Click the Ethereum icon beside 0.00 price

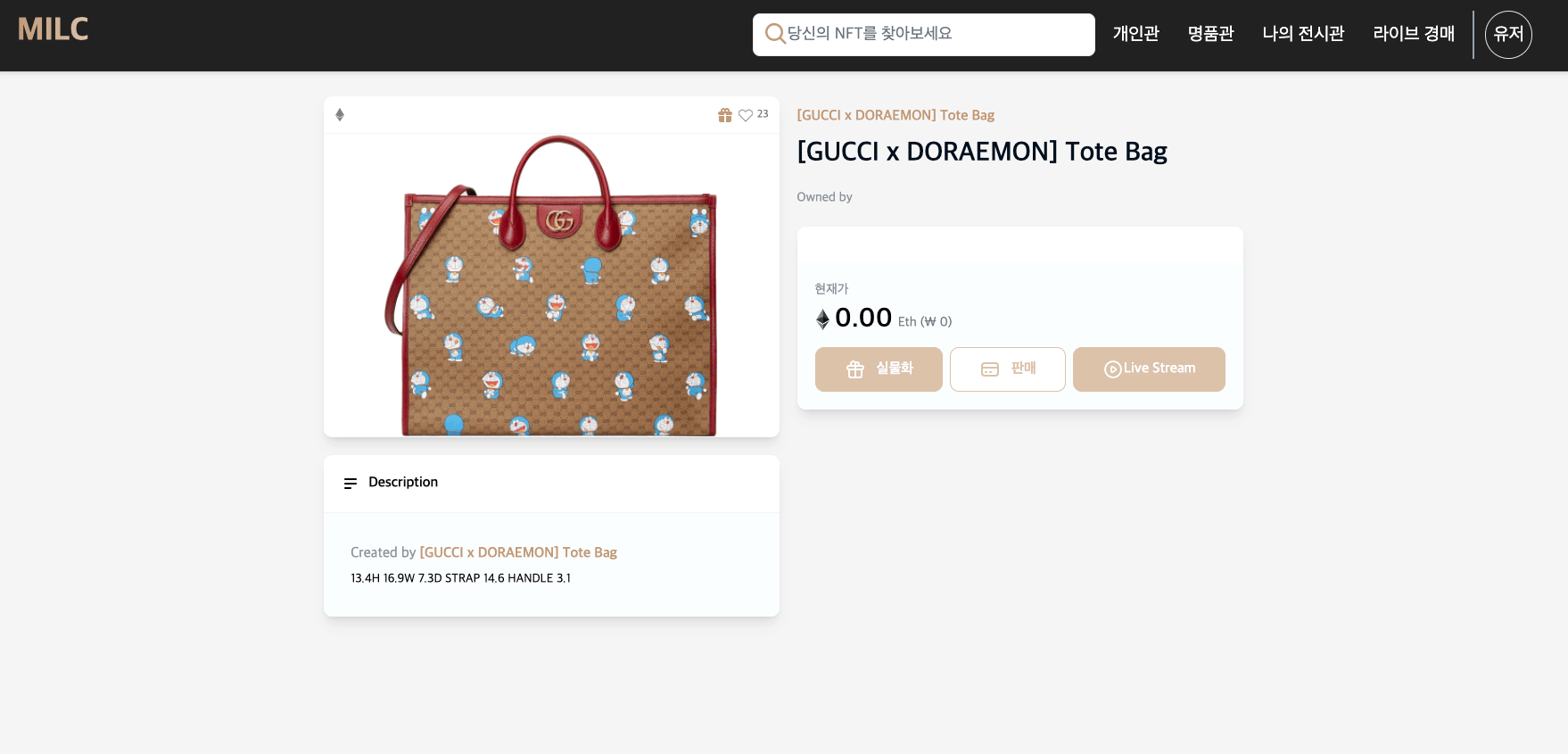pyautogui.click(x=822, y=319)
